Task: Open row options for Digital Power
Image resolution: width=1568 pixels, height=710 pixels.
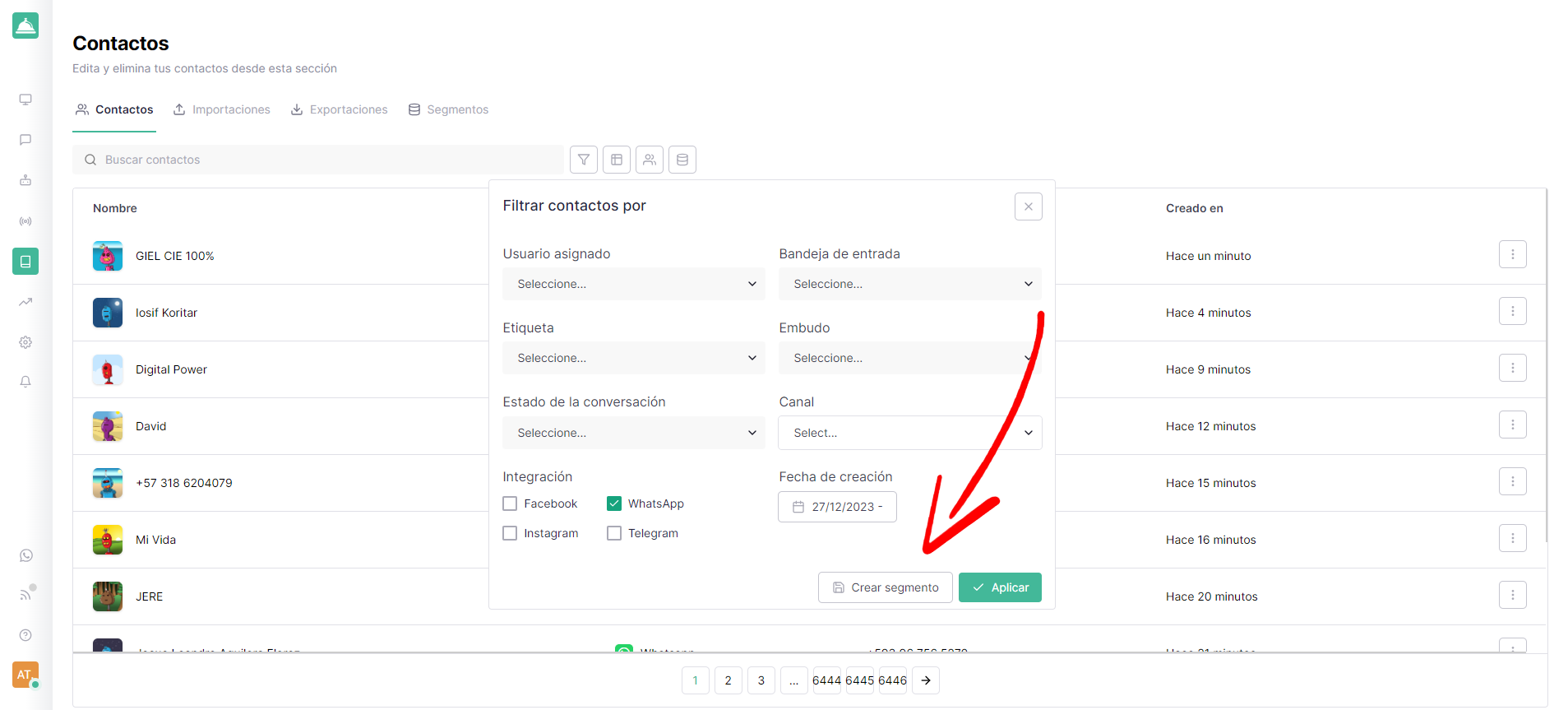Action: (1513, 368)
